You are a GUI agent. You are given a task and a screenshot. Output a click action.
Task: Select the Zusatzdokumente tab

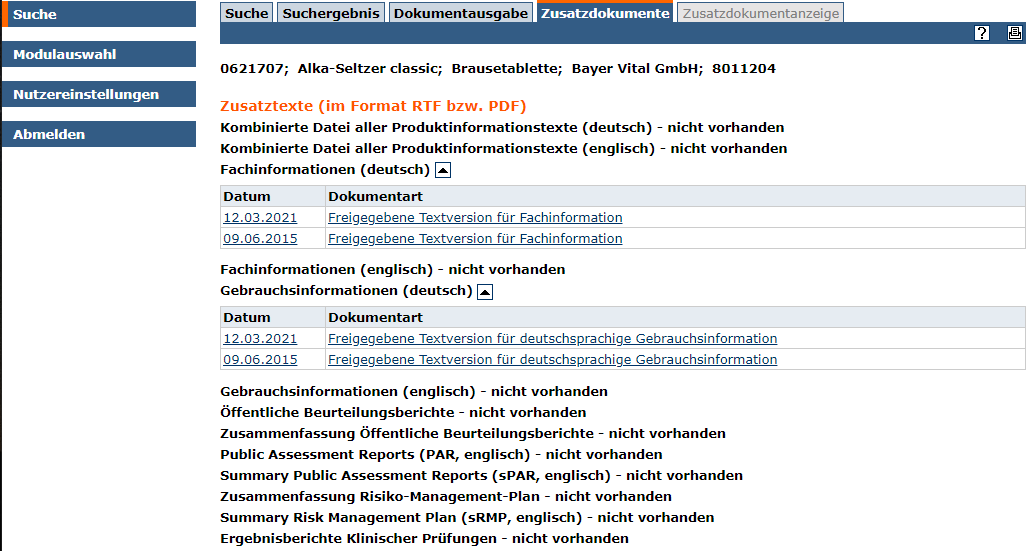click(x=604, y=13)
